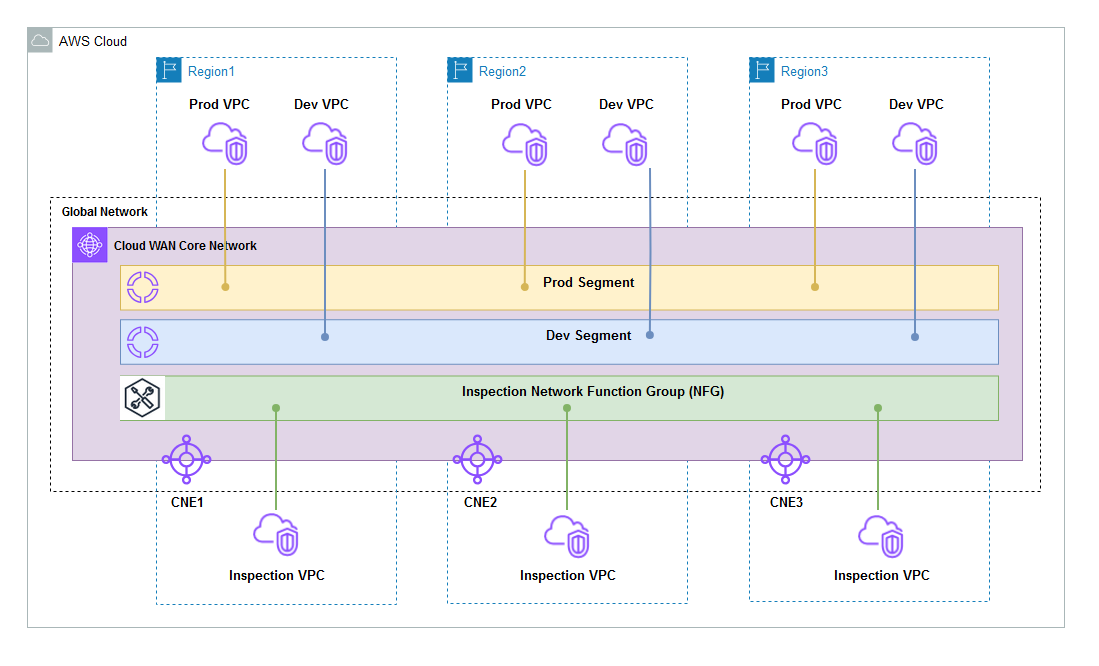Click Region2 Prod attachment dot in Prod Segment

coord(525,287)
